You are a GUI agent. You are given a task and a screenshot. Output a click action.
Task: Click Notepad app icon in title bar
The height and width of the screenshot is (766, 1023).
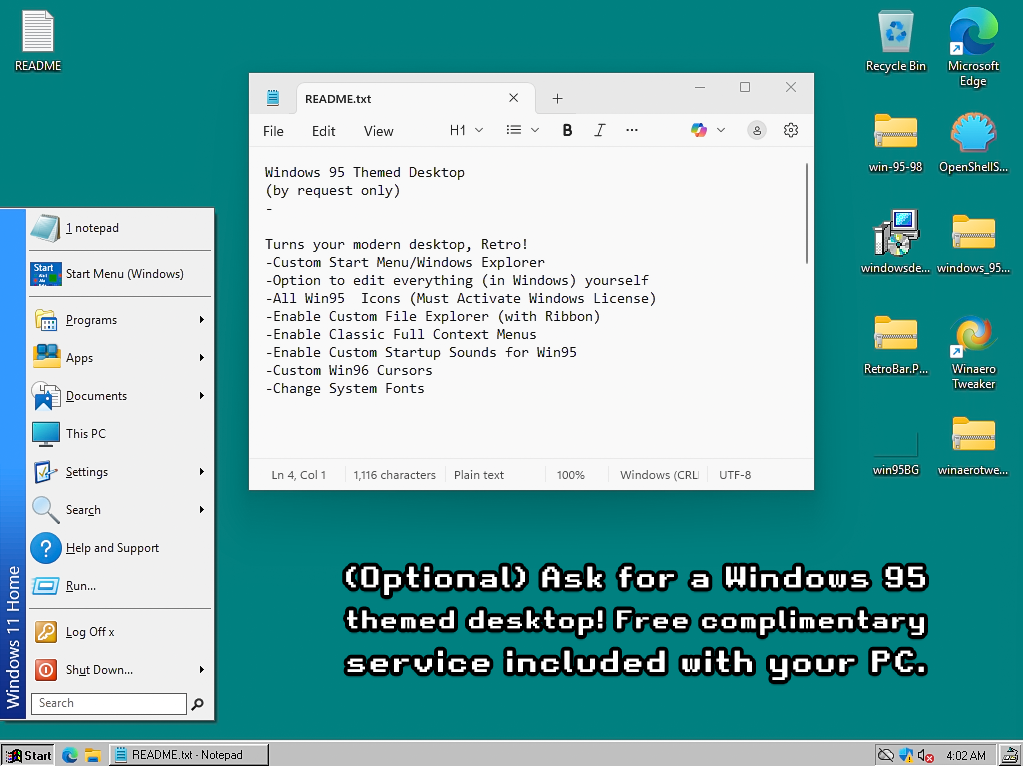(x=273, y=98)
